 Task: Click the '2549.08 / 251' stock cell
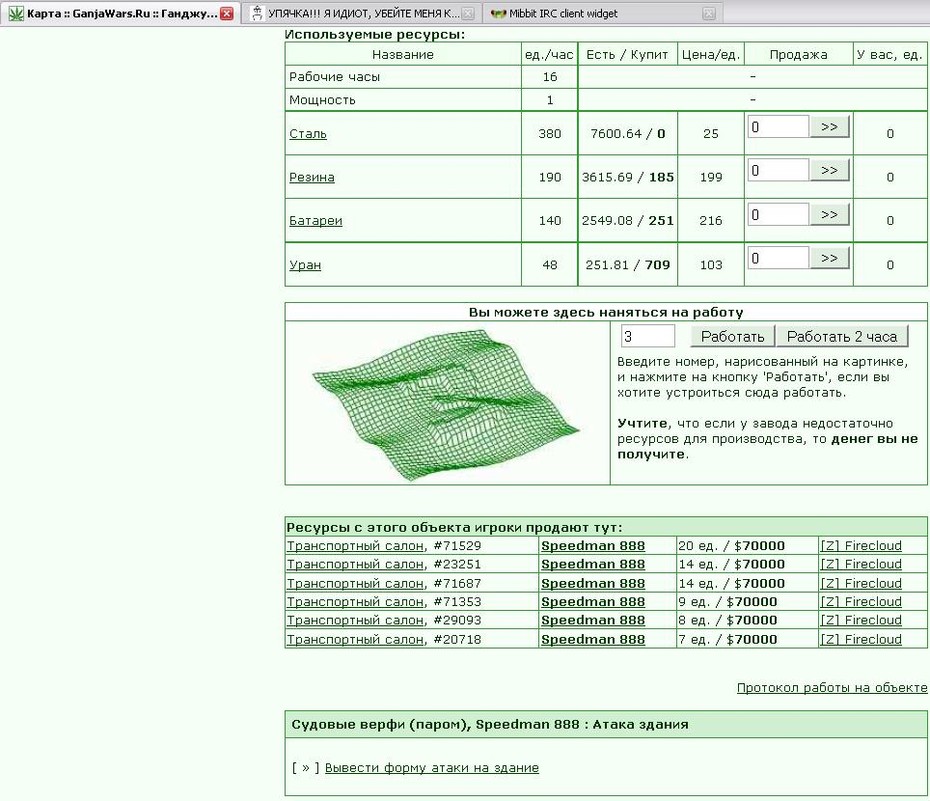click(x=628, y=221)
